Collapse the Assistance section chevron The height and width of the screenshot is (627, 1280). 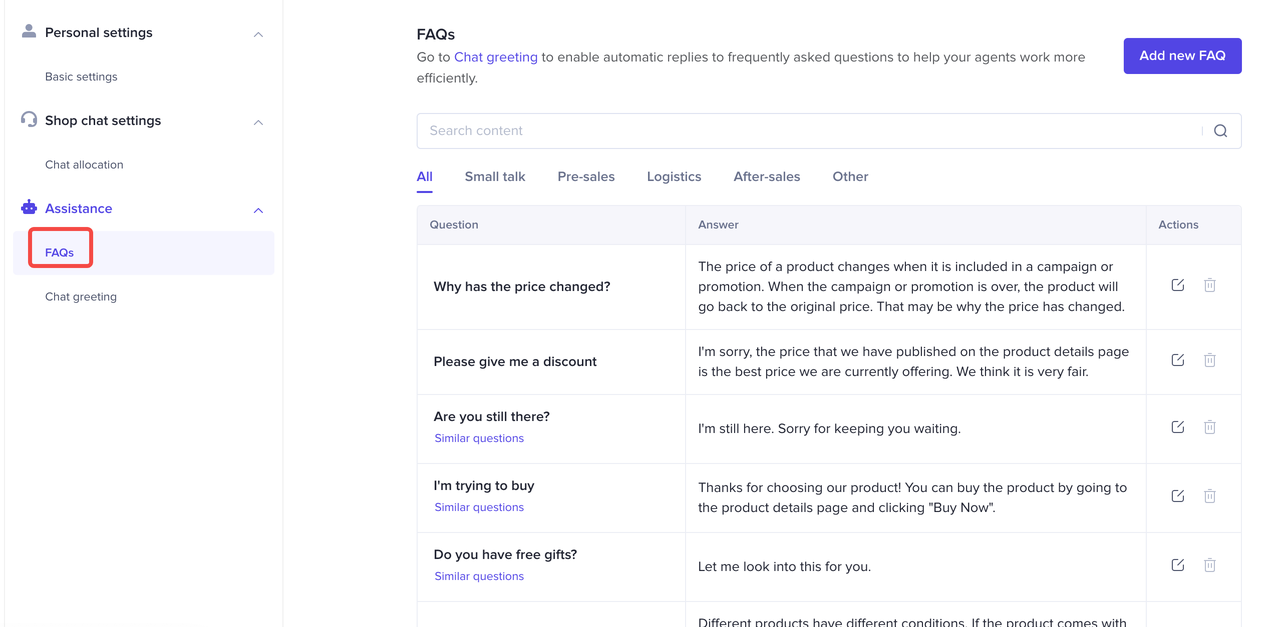click(258, 210)
